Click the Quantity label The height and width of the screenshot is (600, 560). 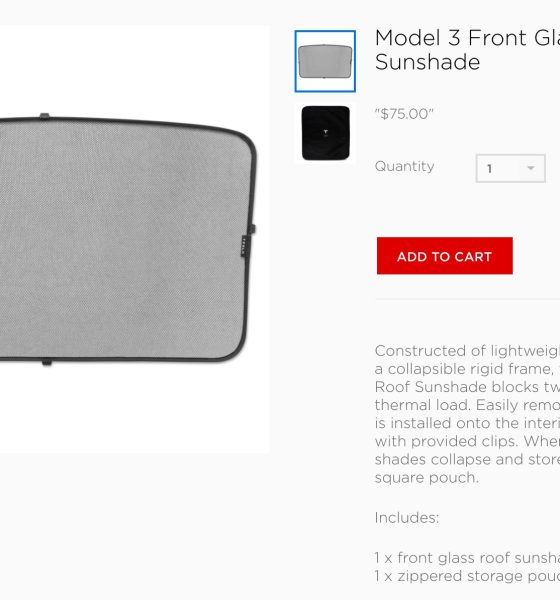pos(405,166)
